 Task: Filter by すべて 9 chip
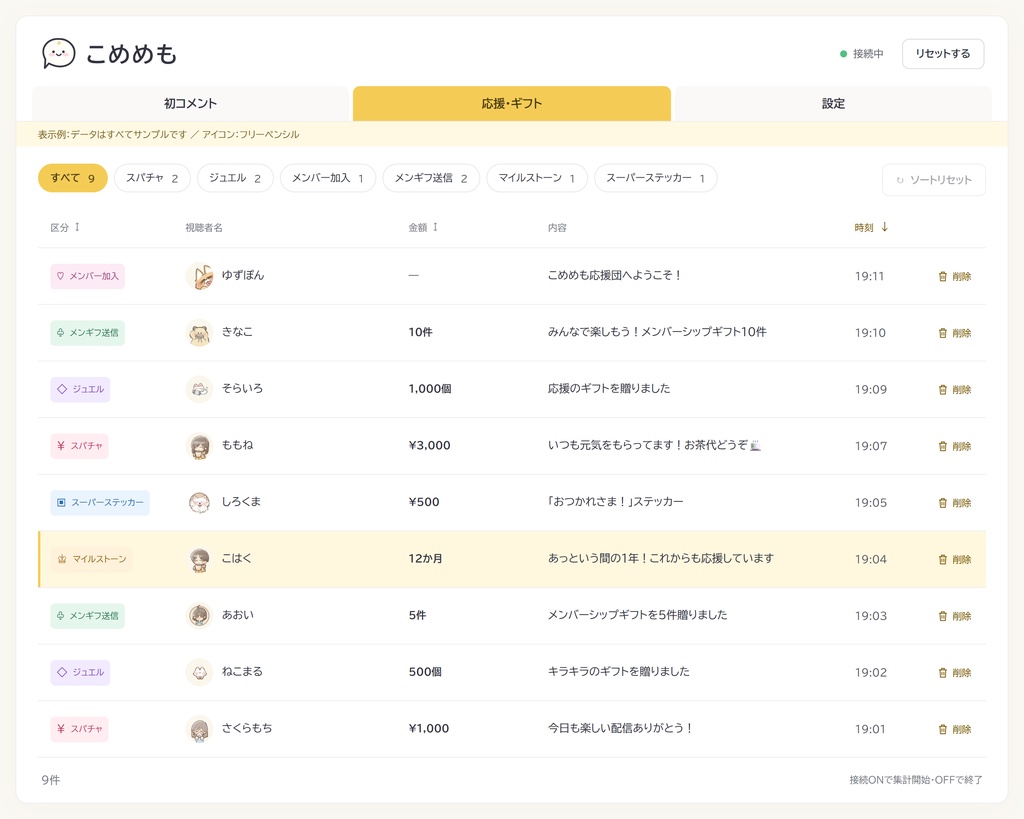coord(72,178)
